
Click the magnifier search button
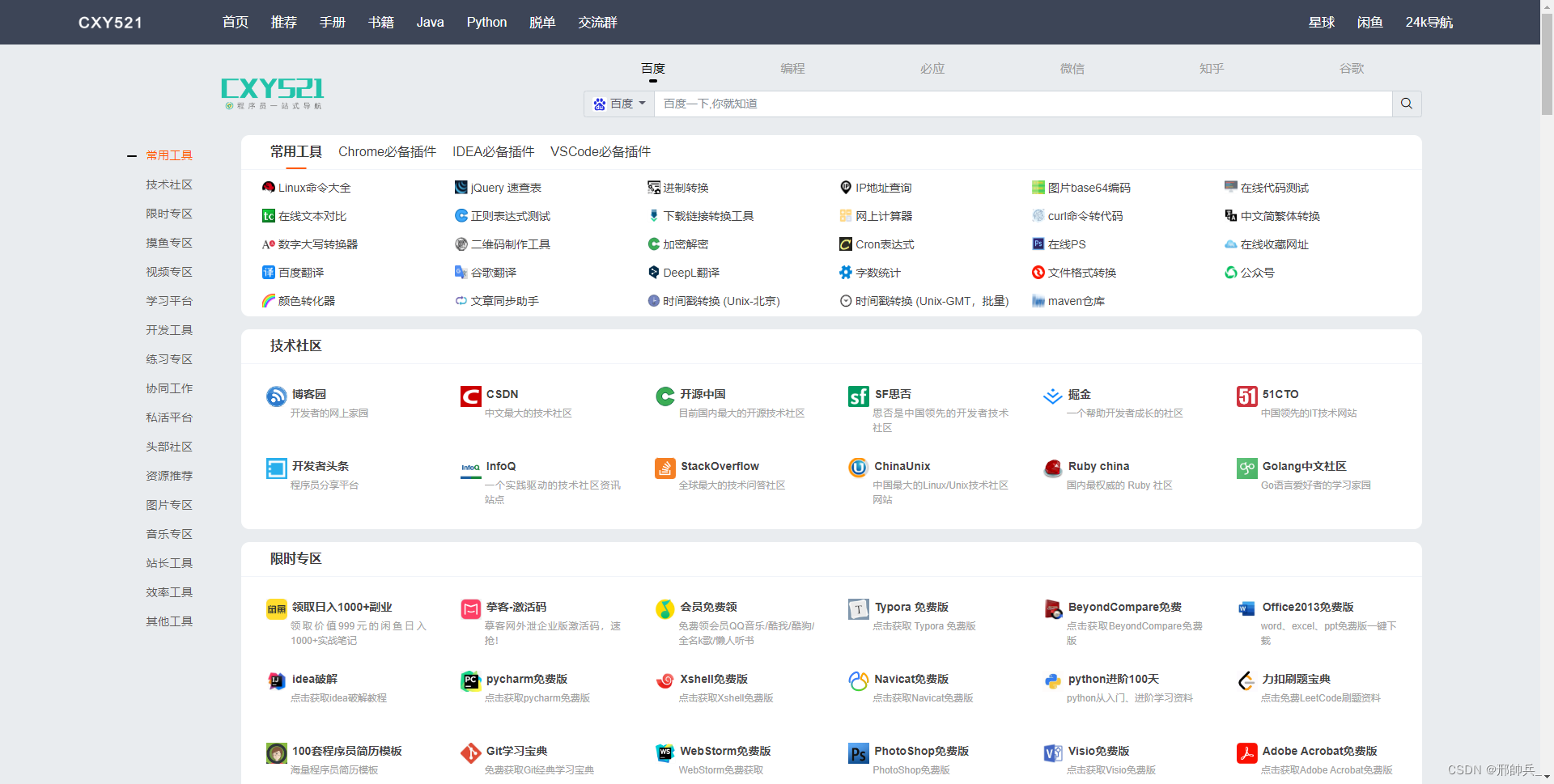pyautogui.click(x=1407, y=104)
